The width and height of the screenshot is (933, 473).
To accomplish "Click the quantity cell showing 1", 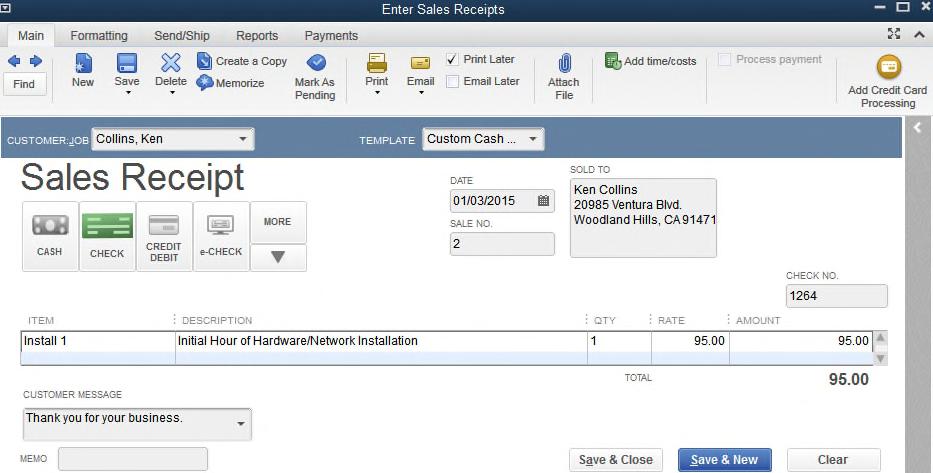I will click(619, 341).
